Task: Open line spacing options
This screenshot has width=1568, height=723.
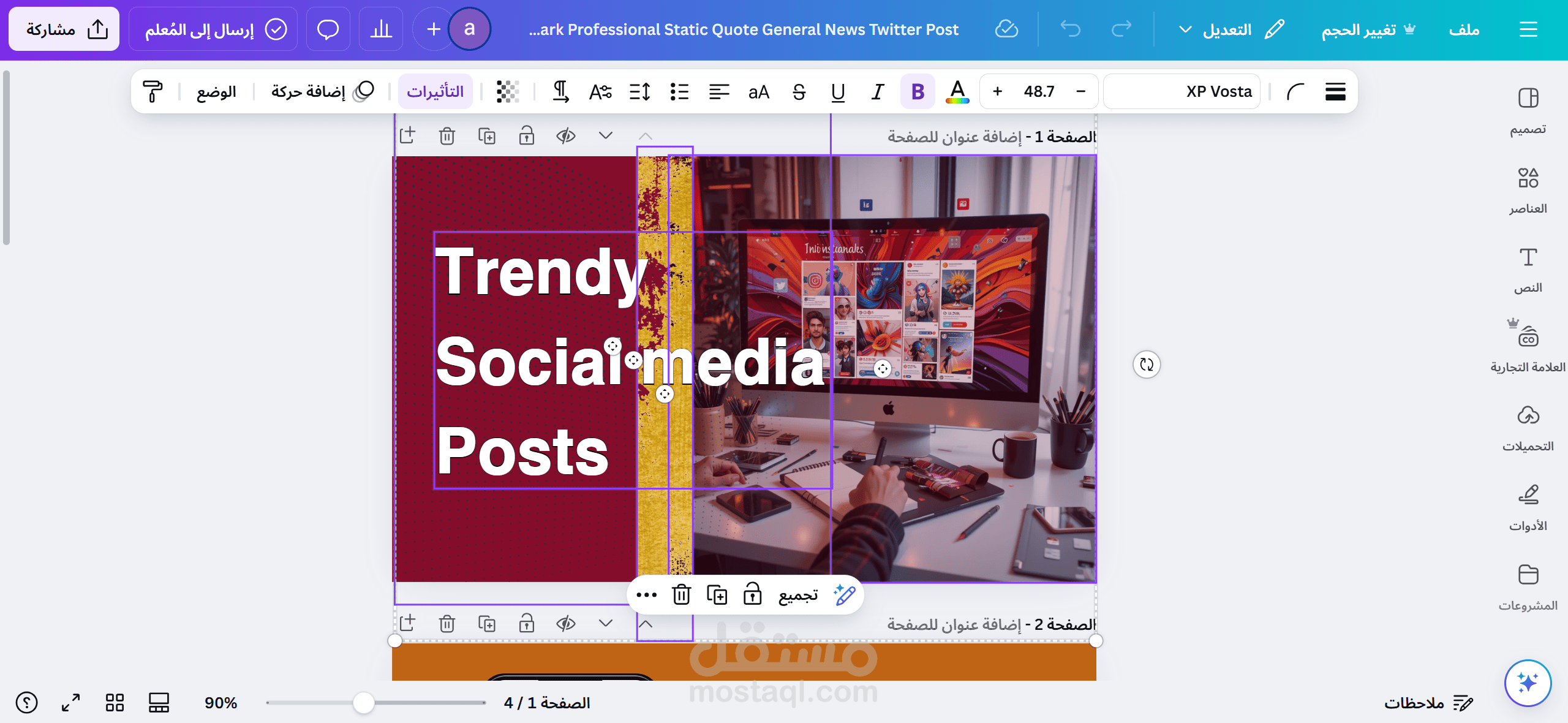Action: coord(639,91)
